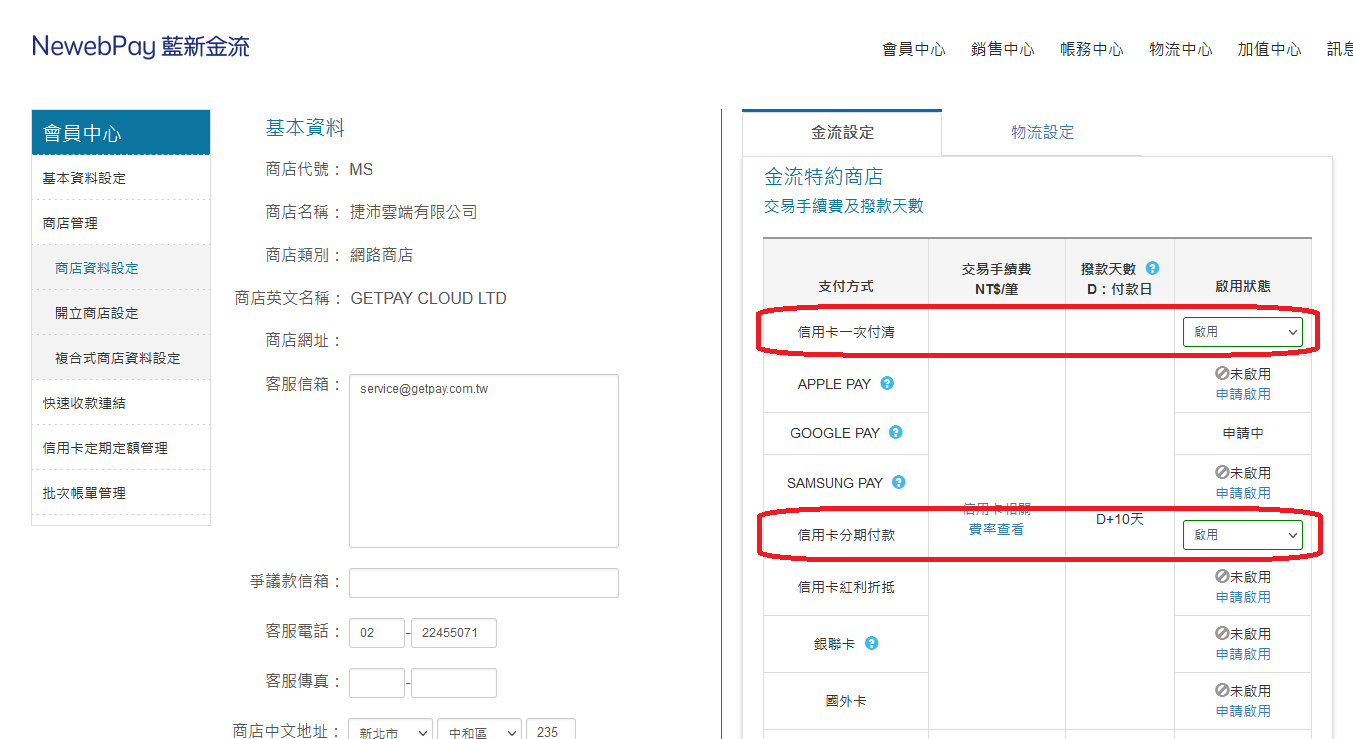Select 商店資料設定 in sidebar

(121, 268)
